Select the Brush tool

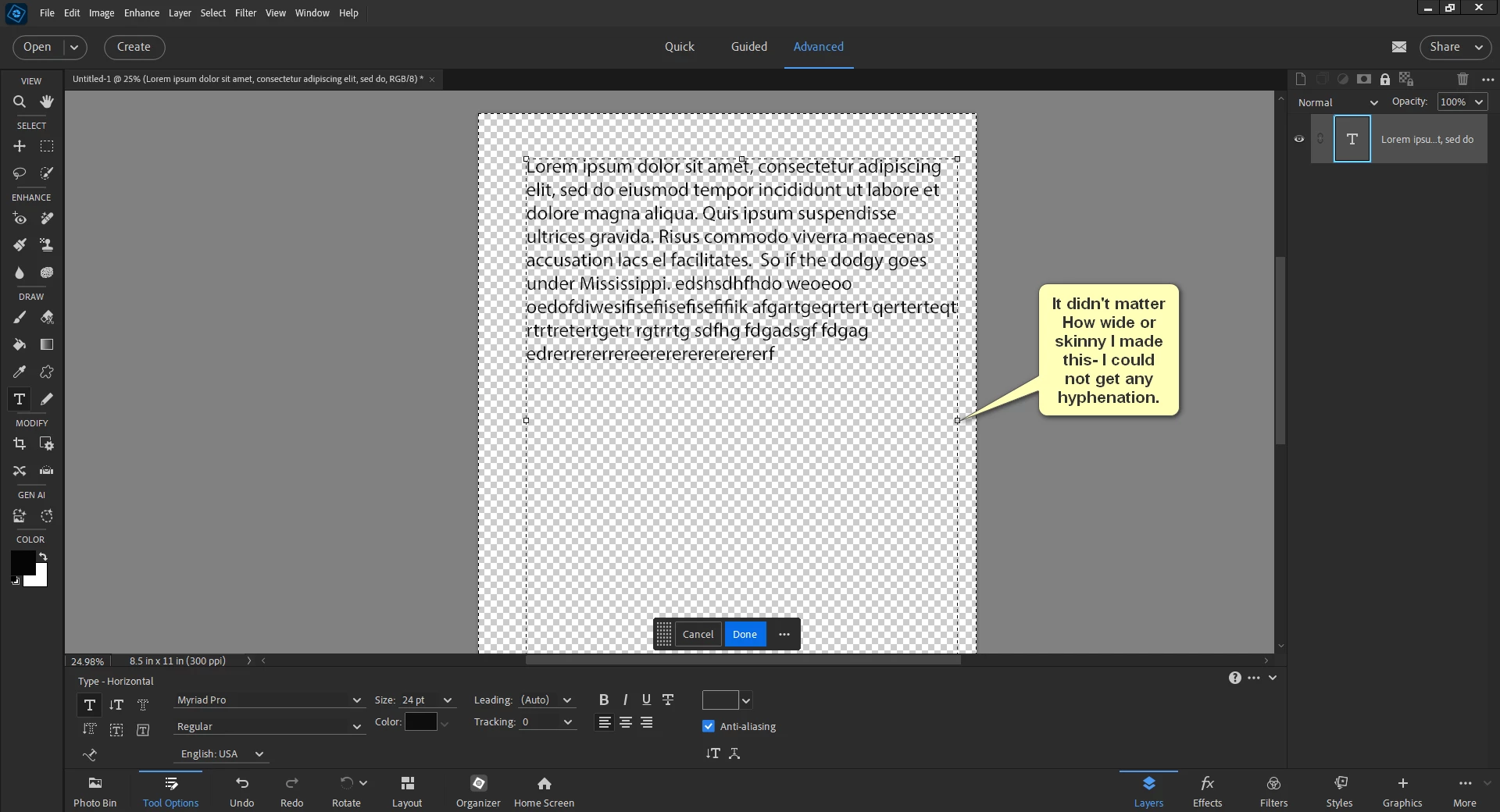tap(20, 317)
